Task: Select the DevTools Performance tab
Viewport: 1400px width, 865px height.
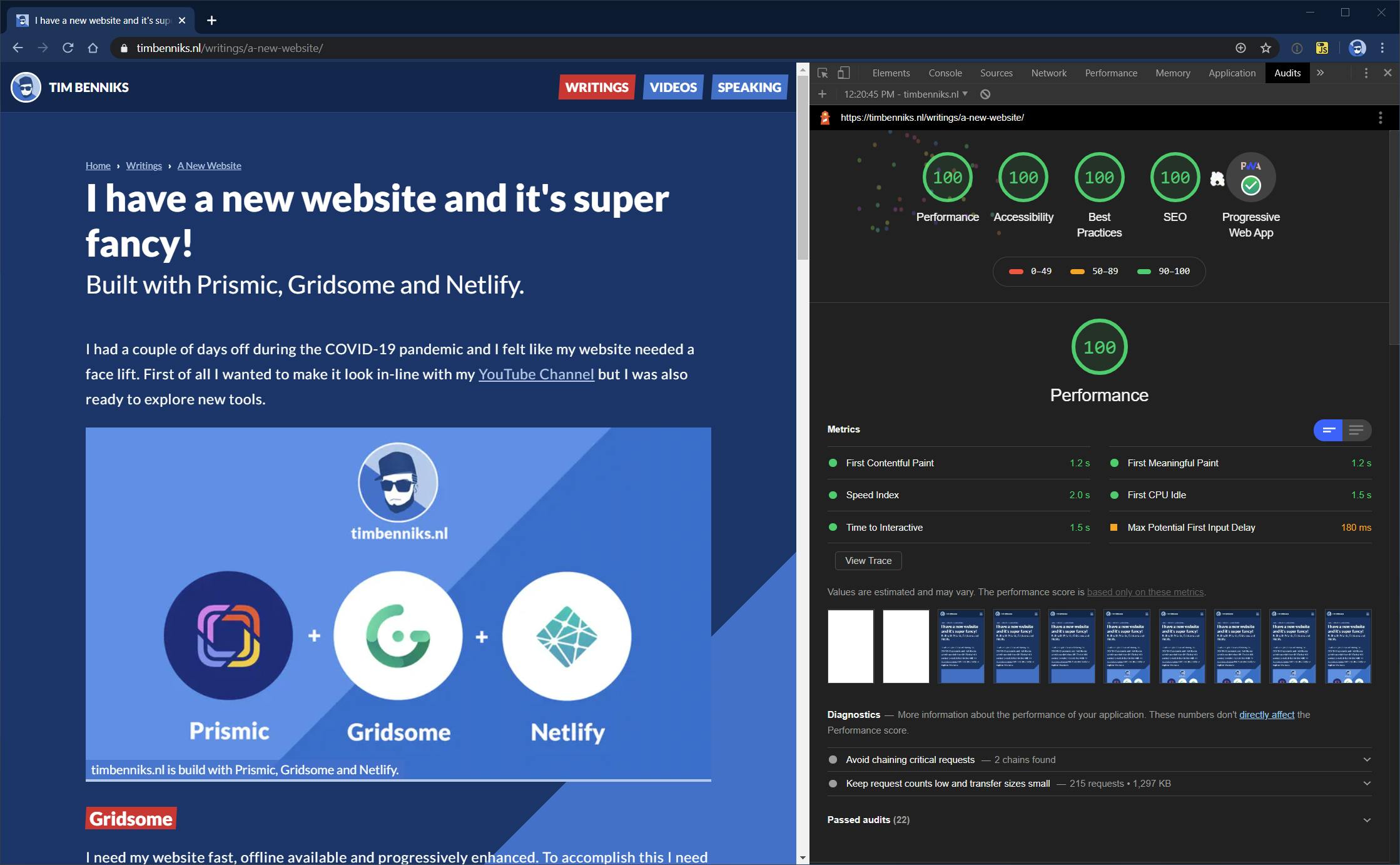Action: point(1111,73)
